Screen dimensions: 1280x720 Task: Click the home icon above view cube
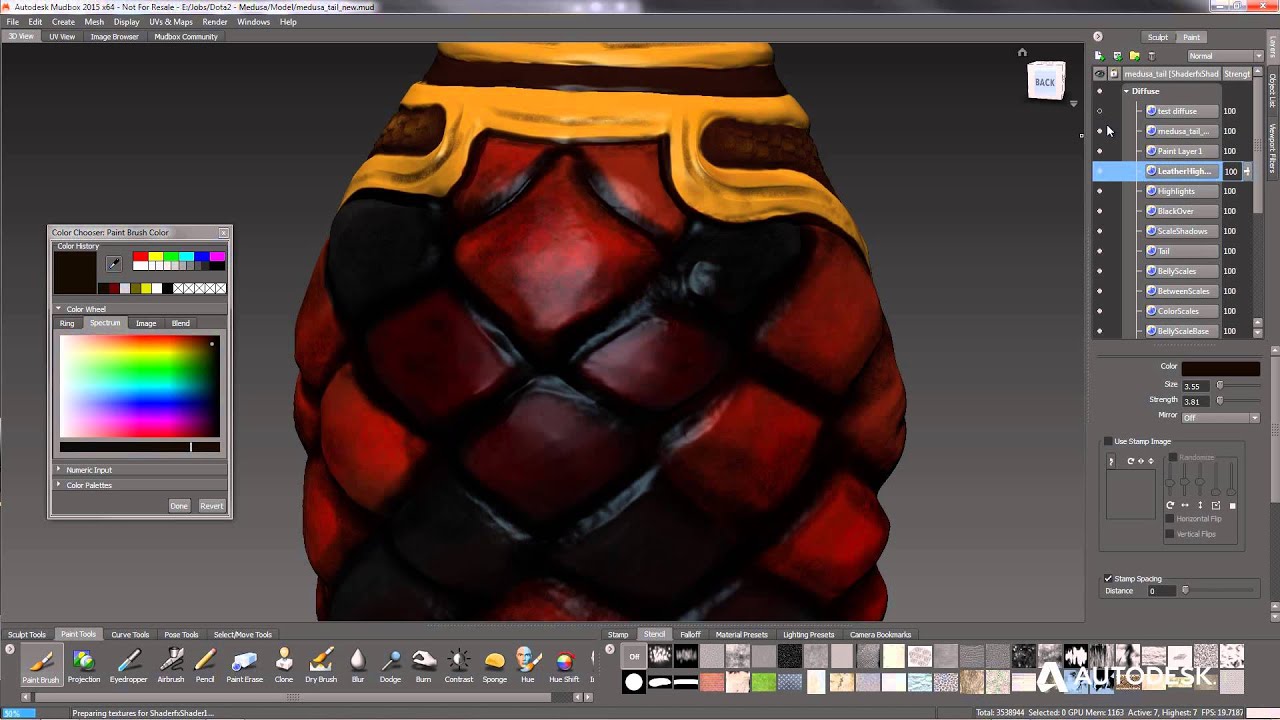(1022, 52)
